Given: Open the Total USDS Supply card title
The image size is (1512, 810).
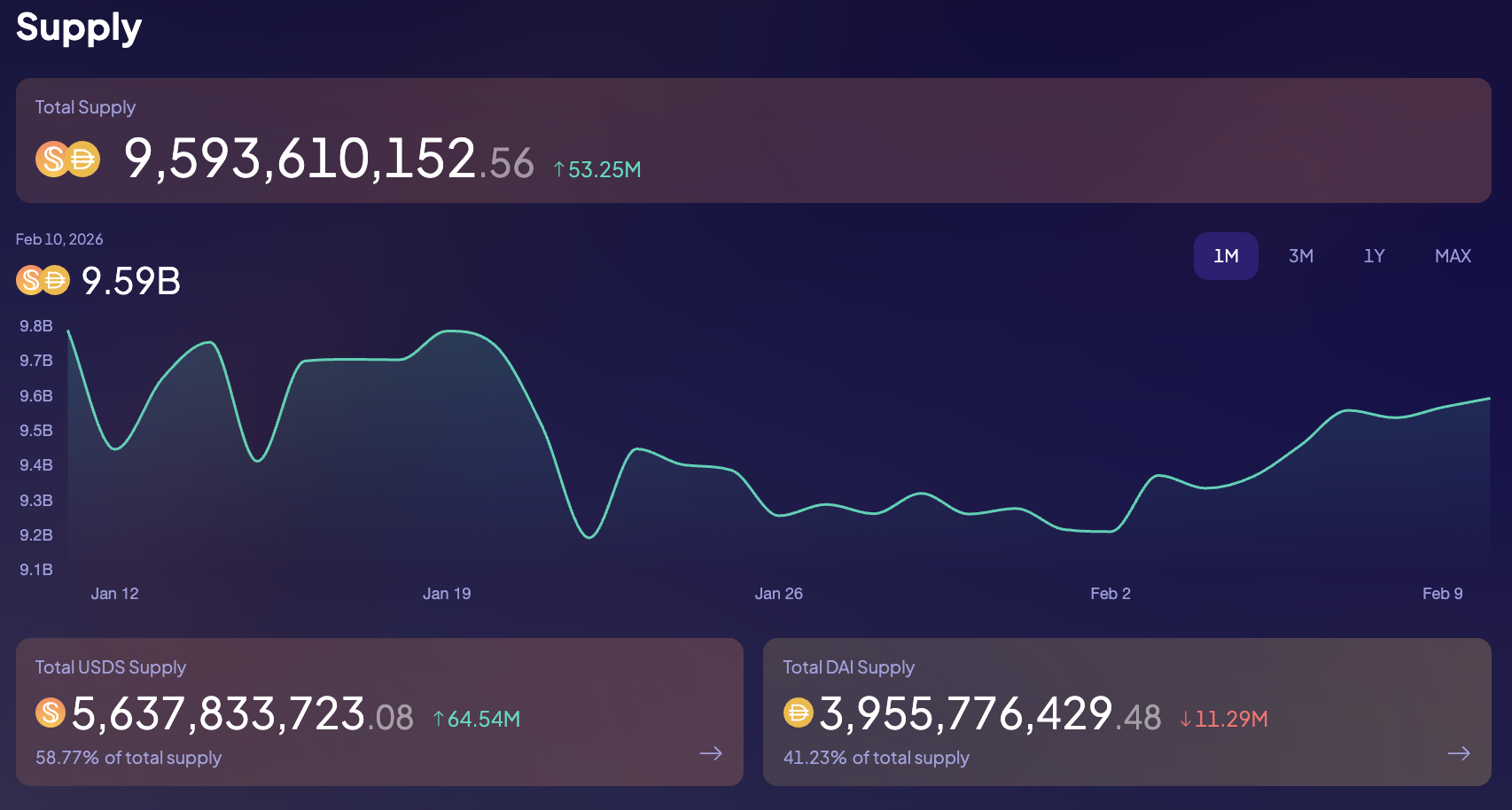Looking at the screenshot, I should 111,667.
